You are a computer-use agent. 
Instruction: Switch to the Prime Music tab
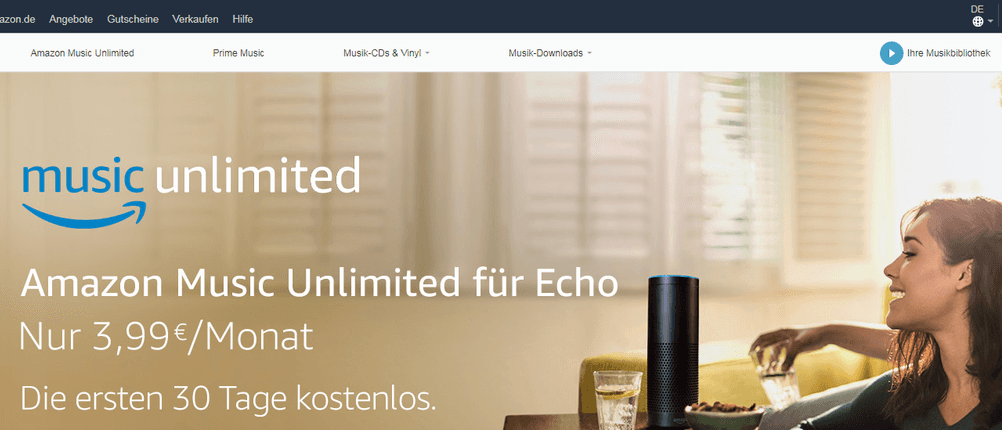point(238,54)
